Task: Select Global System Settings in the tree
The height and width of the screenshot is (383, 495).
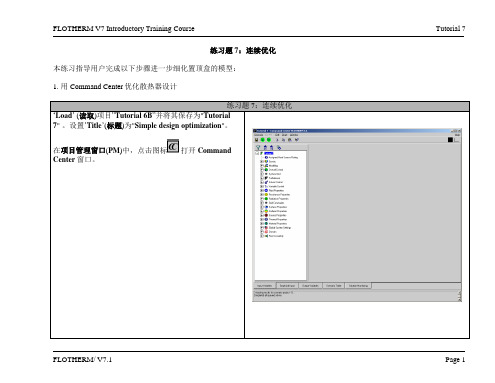Action: pyautogui.click(x=280, y=228)
